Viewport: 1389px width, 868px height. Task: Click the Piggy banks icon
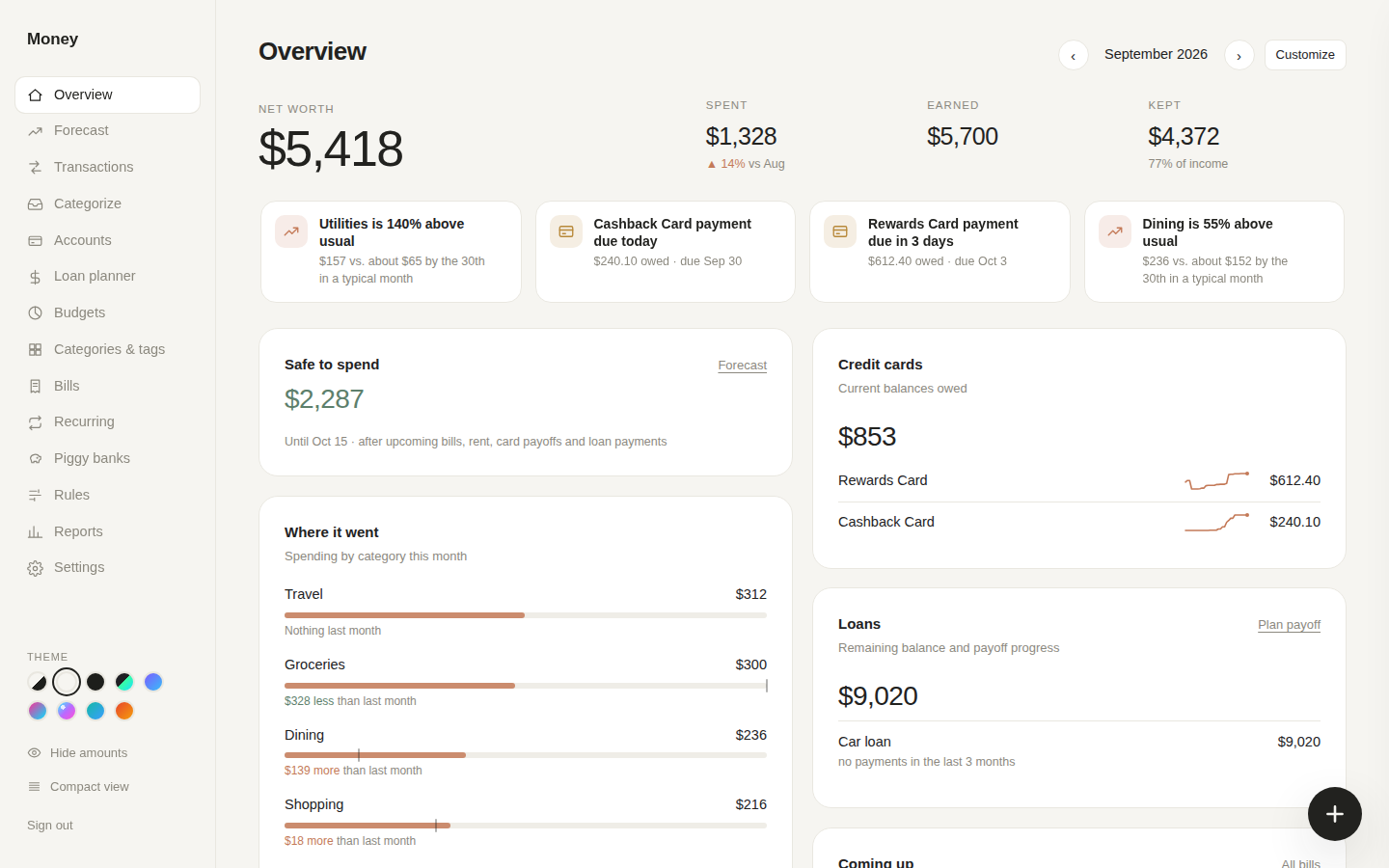tap(36, 459)
